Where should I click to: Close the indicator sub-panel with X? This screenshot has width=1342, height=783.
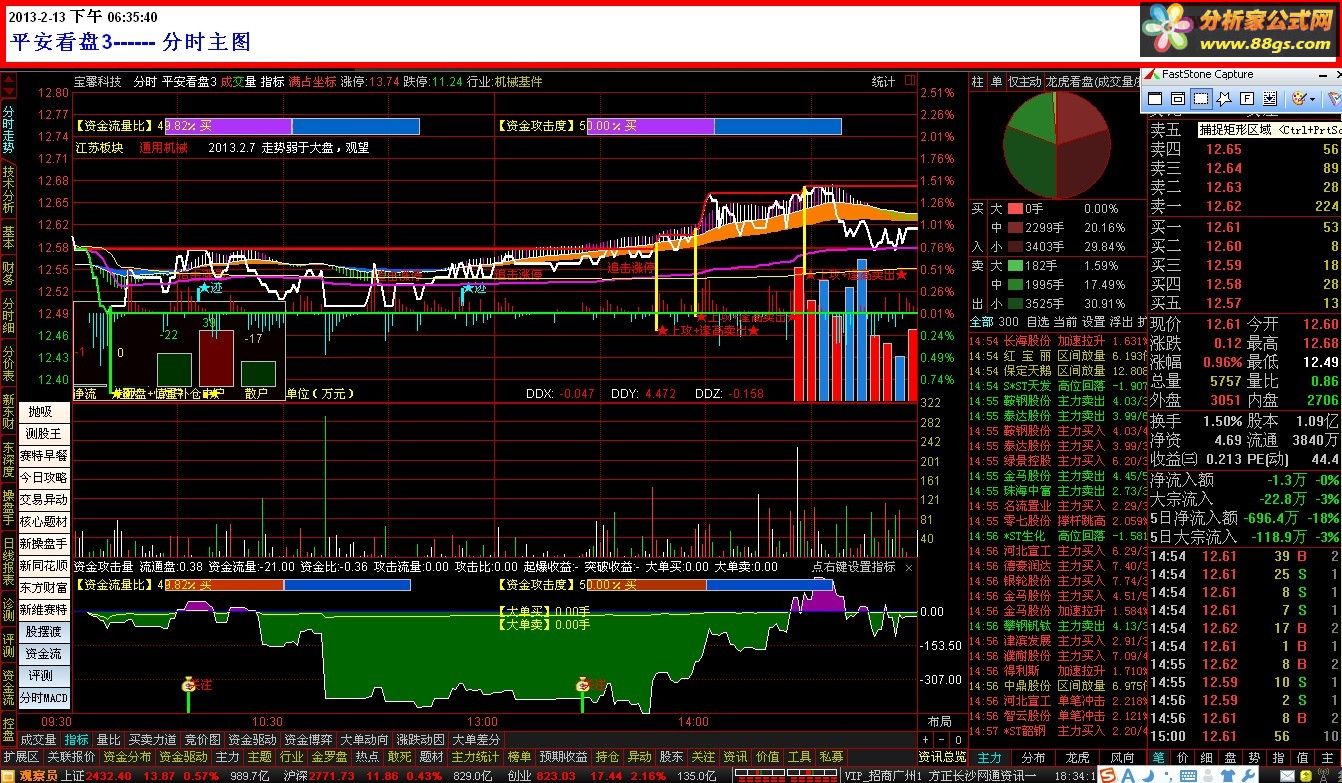(x=909, y=567)
